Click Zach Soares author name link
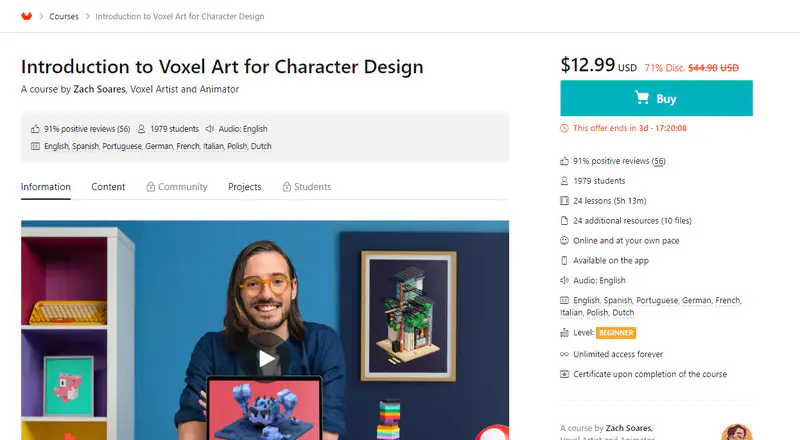 (100, 89)
